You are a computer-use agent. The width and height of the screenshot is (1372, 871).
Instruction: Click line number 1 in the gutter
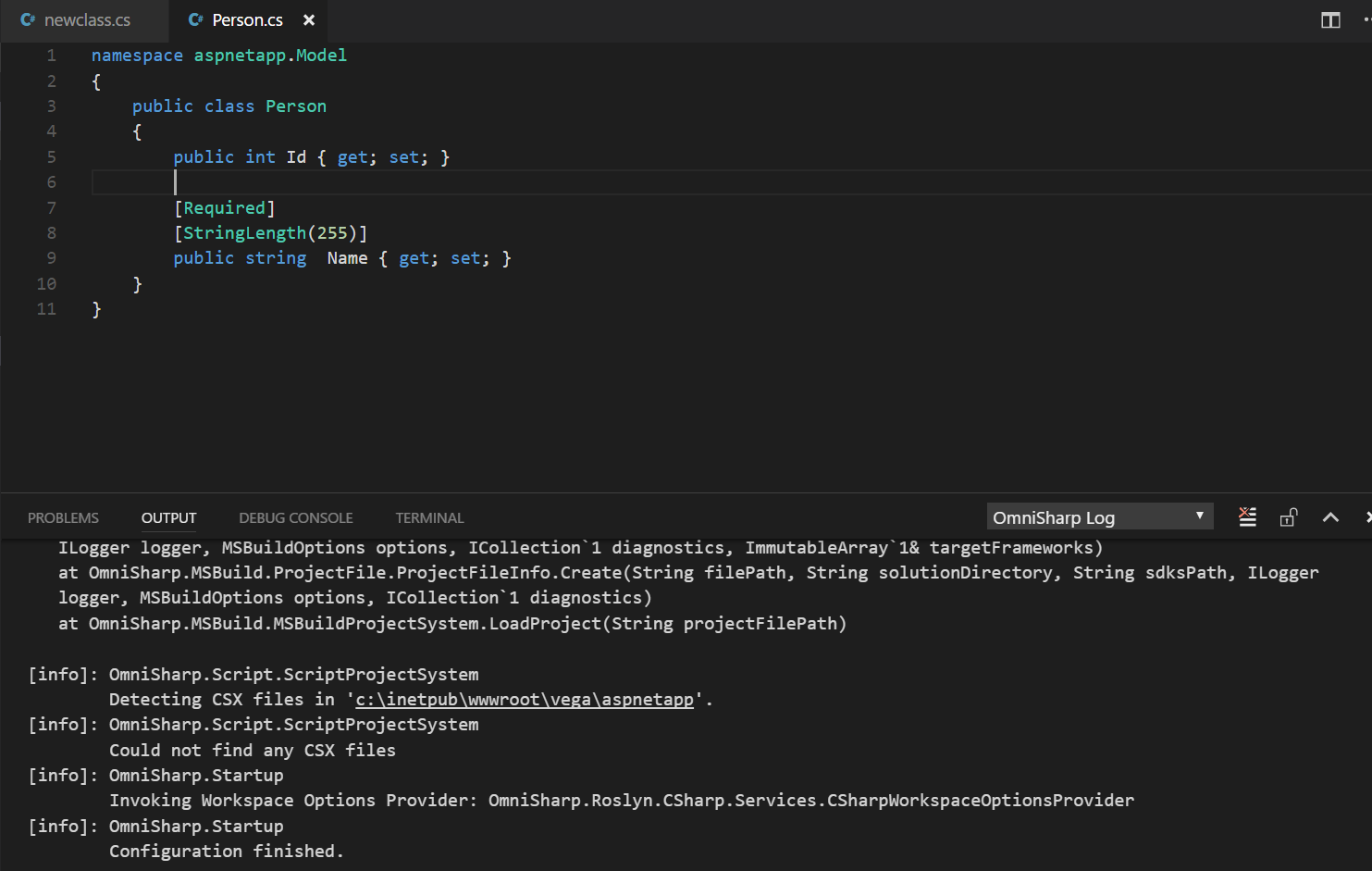coord(51,56)
